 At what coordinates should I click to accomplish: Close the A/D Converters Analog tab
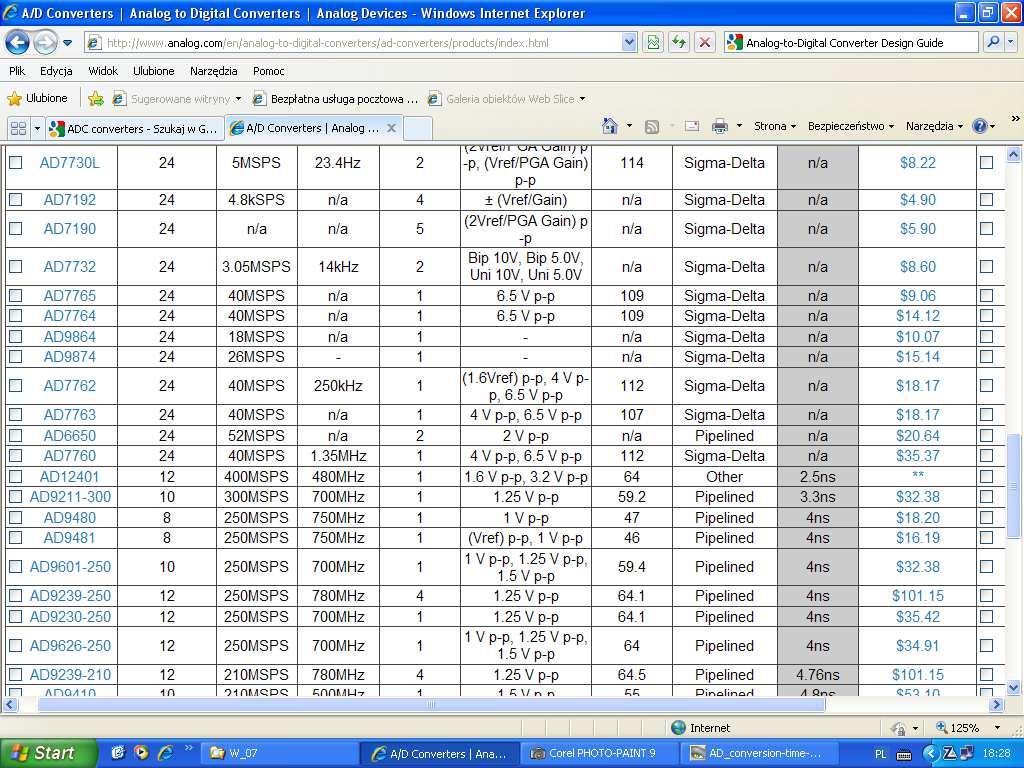391,128
